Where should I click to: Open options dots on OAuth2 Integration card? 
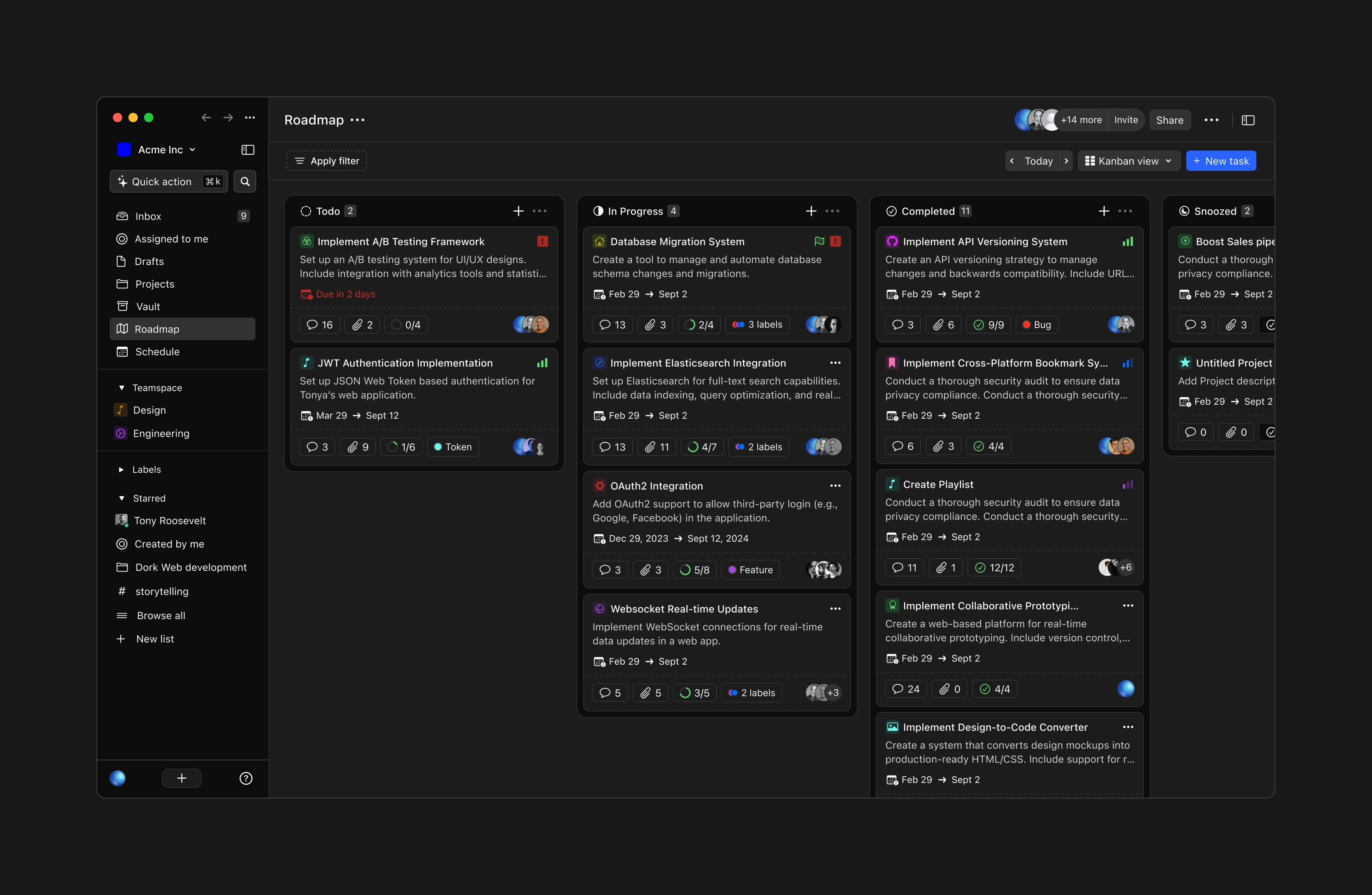click(x=835, y=486)
